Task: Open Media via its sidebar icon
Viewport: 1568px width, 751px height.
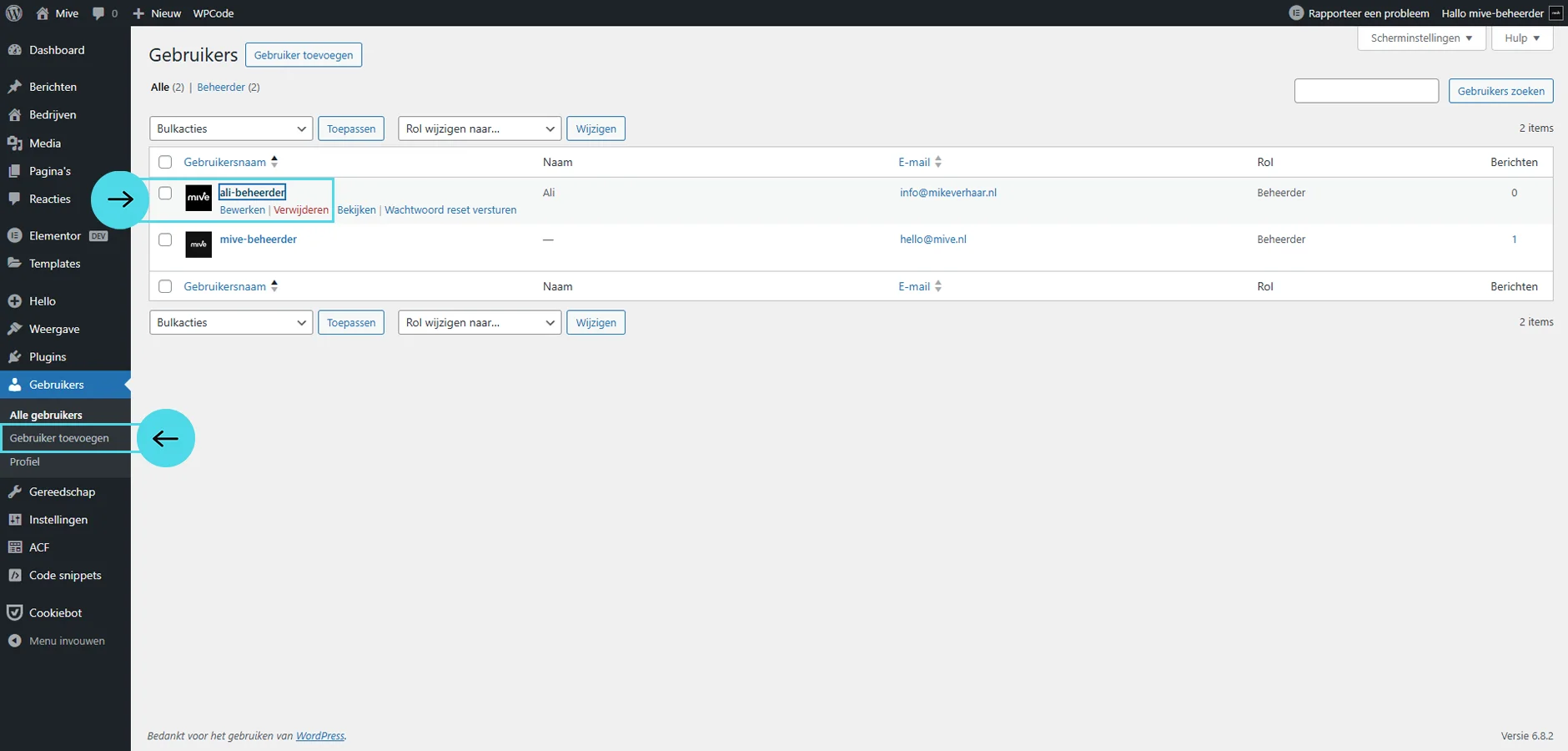Action: click(x=14, y=144)
